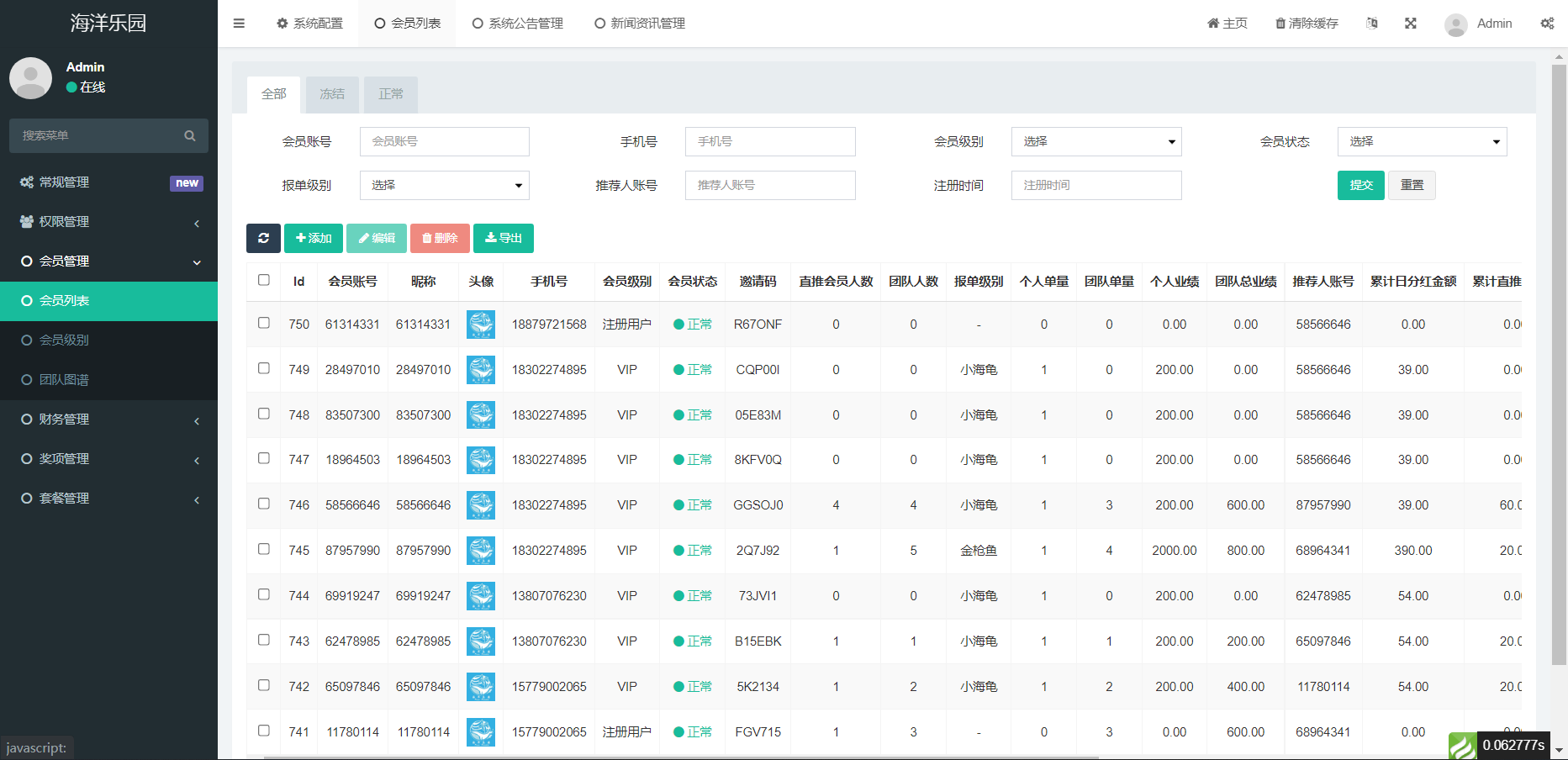Tick checkbox for row Id 744
Viewport: 1568px width, 760px height.
(264, 594)
